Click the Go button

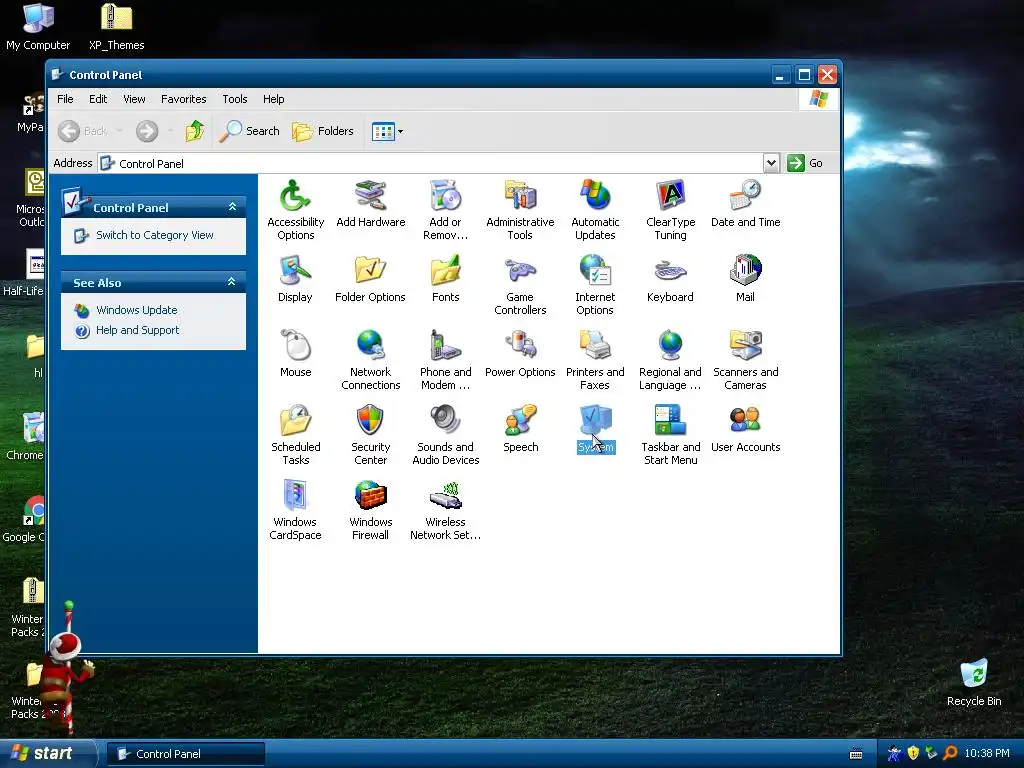805,163
